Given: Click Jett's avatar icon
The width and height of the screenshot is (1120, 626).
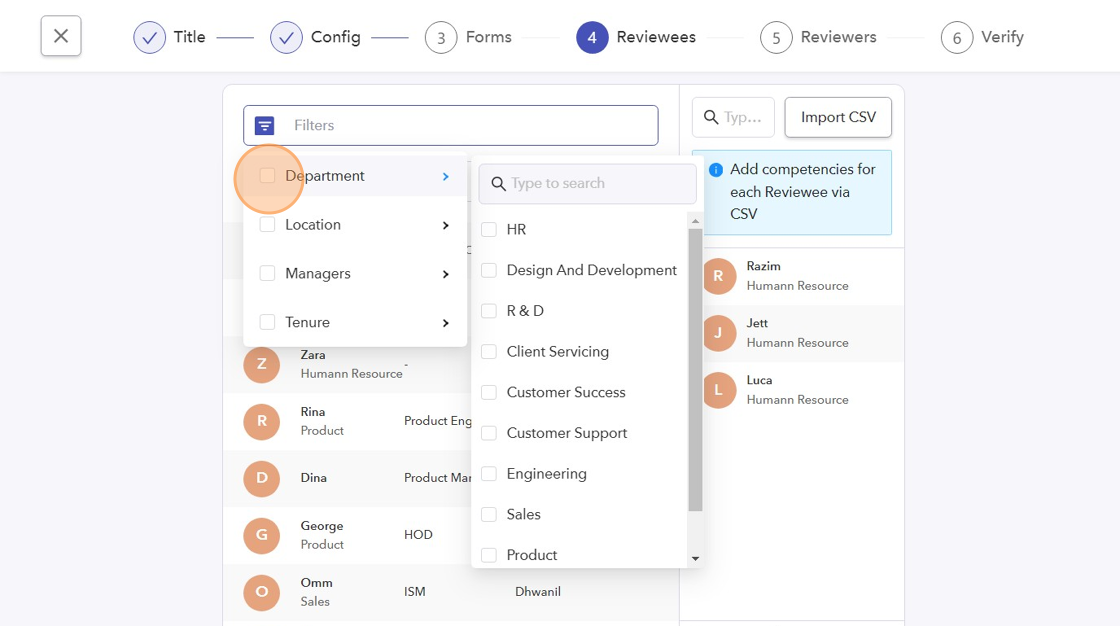Looking at the screenshot, I should [718, 333].
